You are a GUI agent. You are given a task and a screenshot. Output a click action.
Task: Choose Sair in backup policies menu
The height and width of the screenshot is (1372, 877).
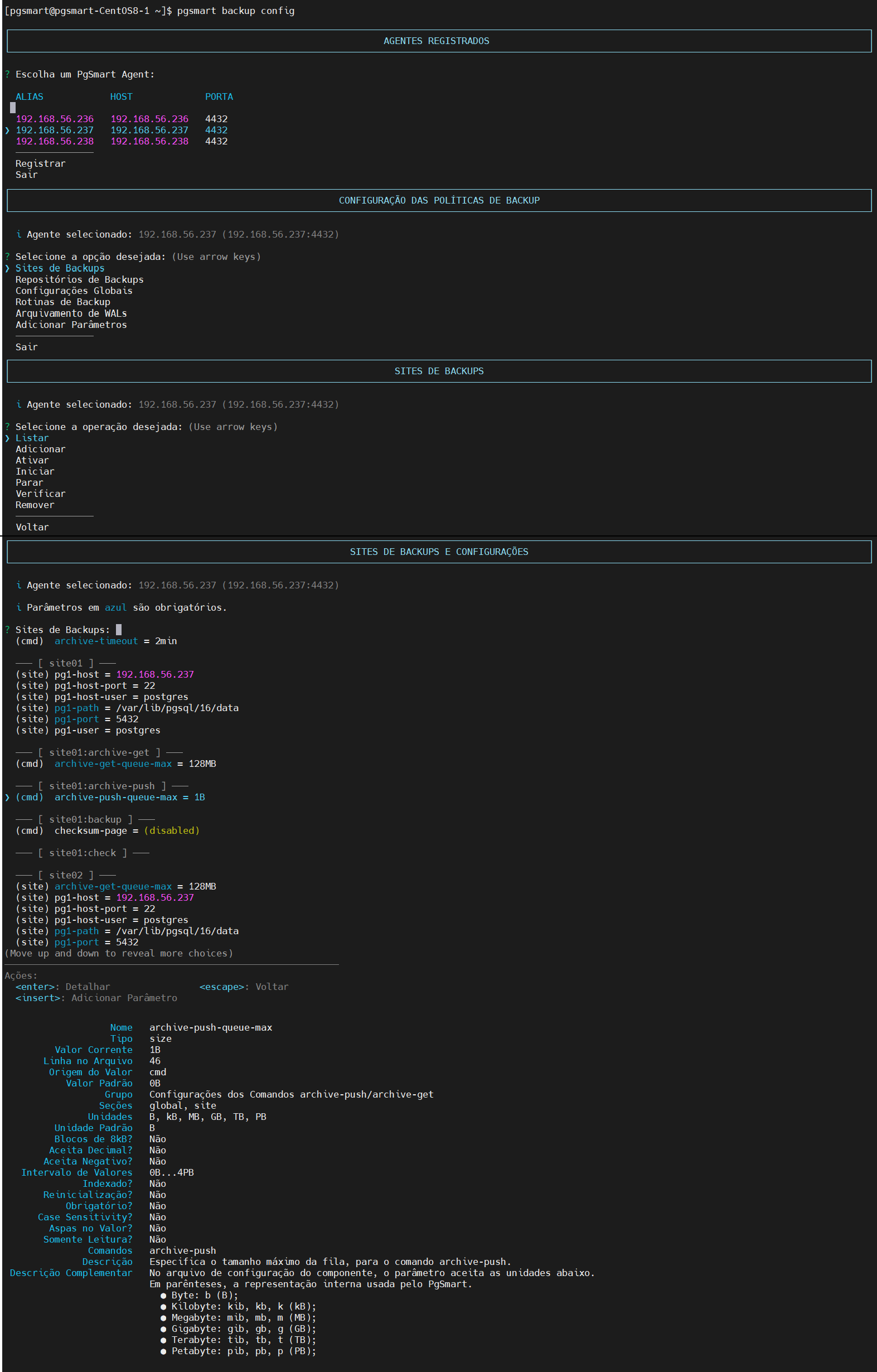(27, 347)
